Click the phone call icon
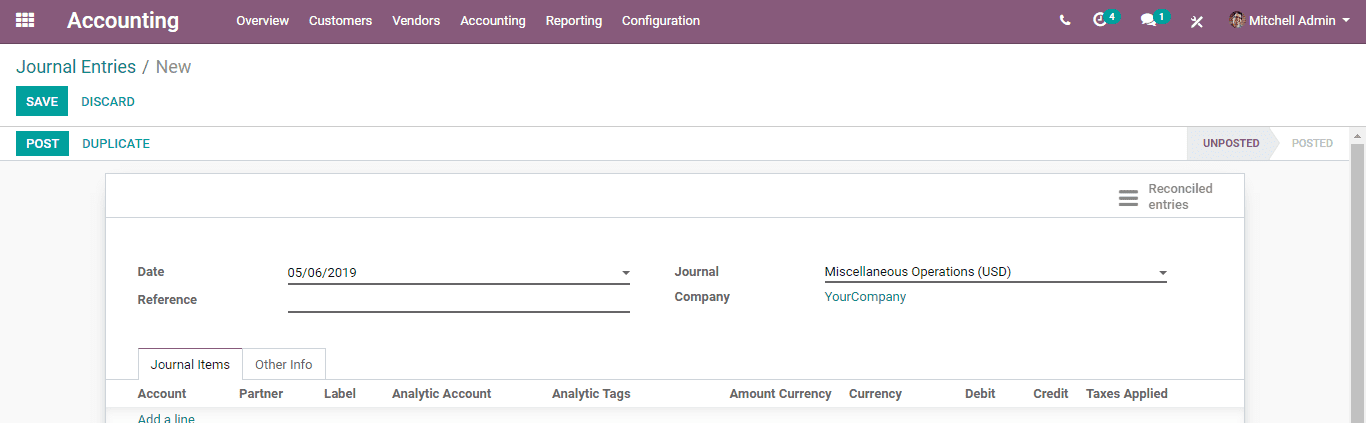1366x423 pixels. pyautogui.click(x=1065, y=20)
